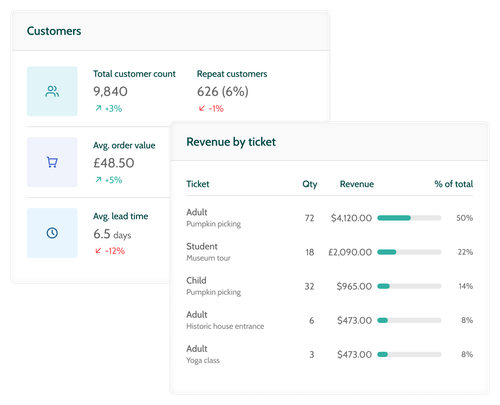This screenshot has width=500, height=405.
Task: Click the £2,090.00 revenue amount
Action: [350, 252]
